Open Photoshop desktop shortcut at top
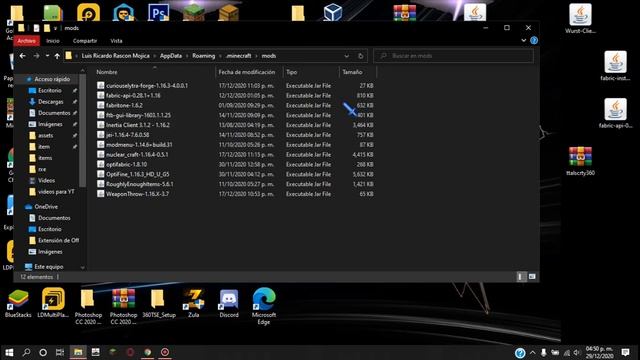This screenshot has height=360, width=640. [x=158, y=12]
